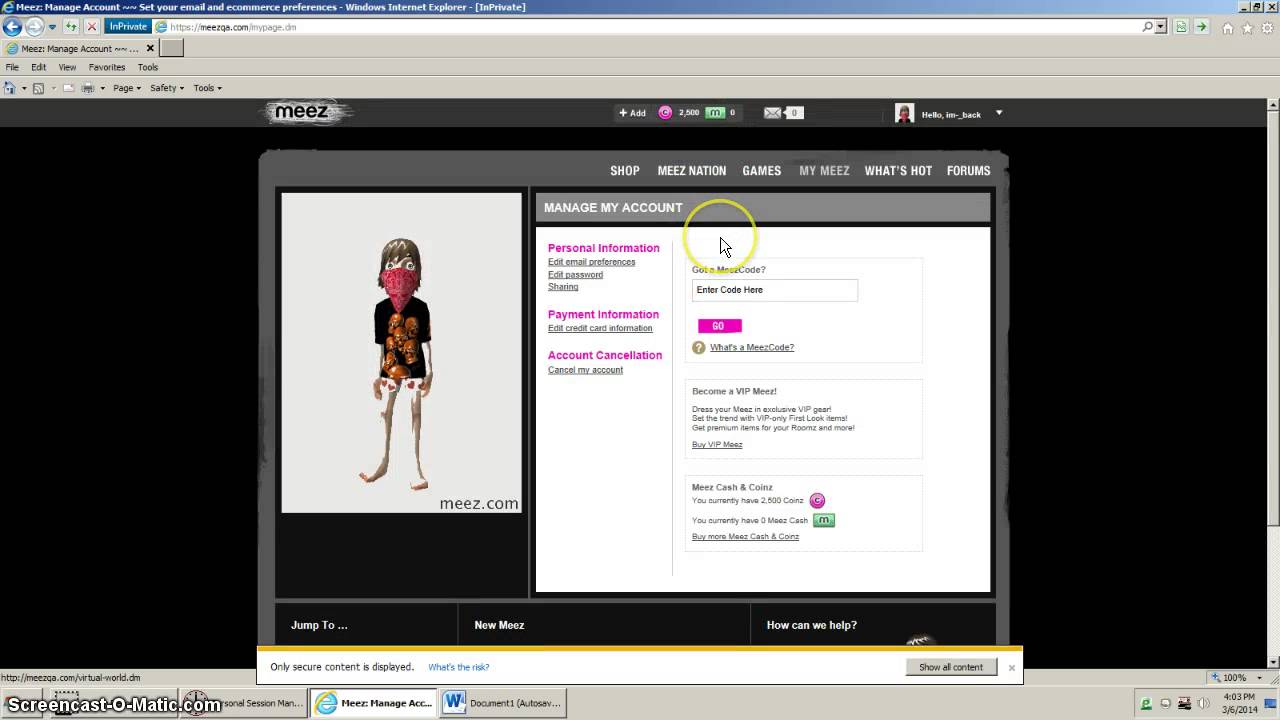The height and width of the screenshot is (720, 1280).
Task: Click the Sharing link
Action: (x=563, y=287)
